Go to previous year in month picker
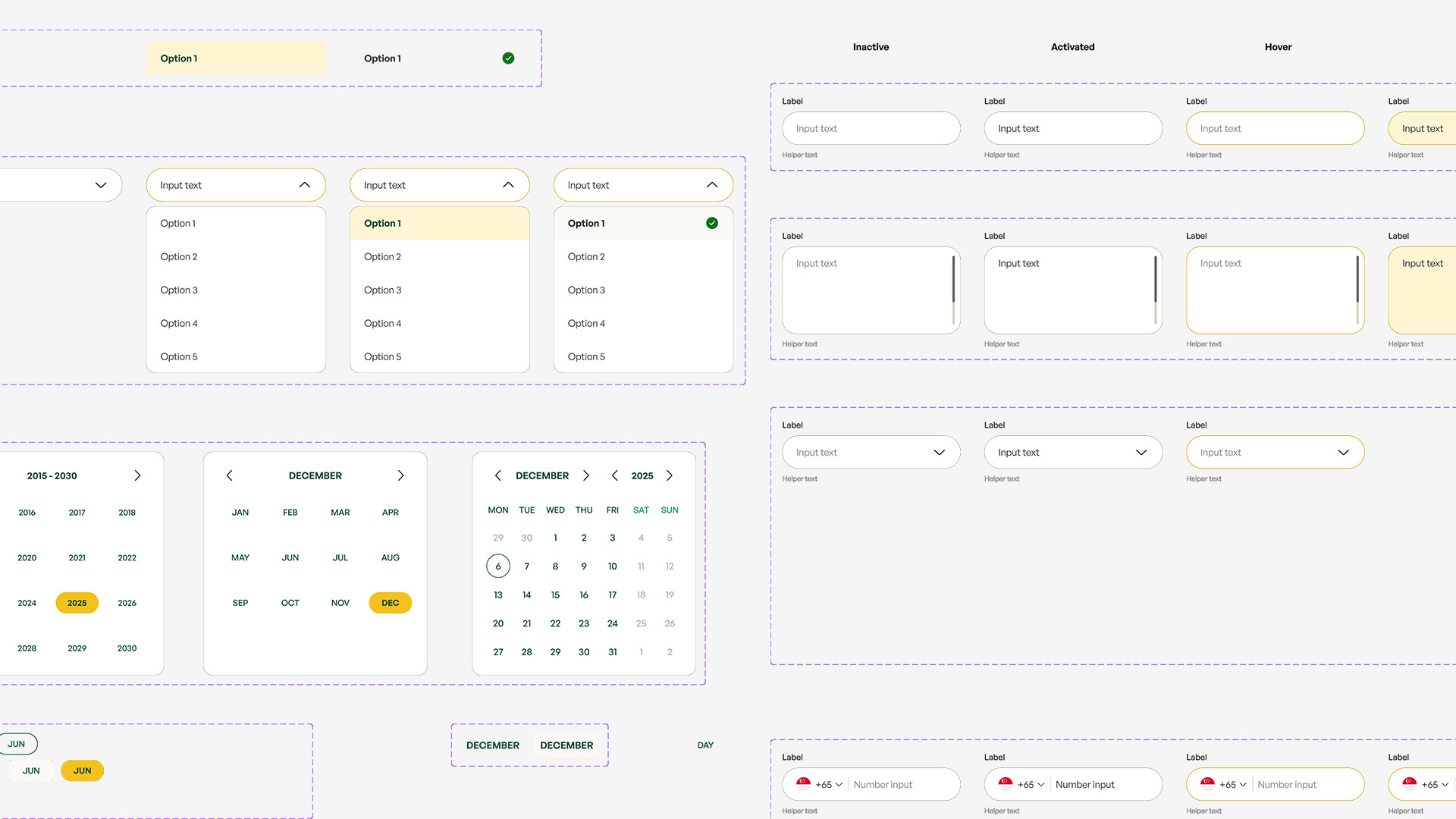This screenshot has width=1456, height=819. click(229, 475)
